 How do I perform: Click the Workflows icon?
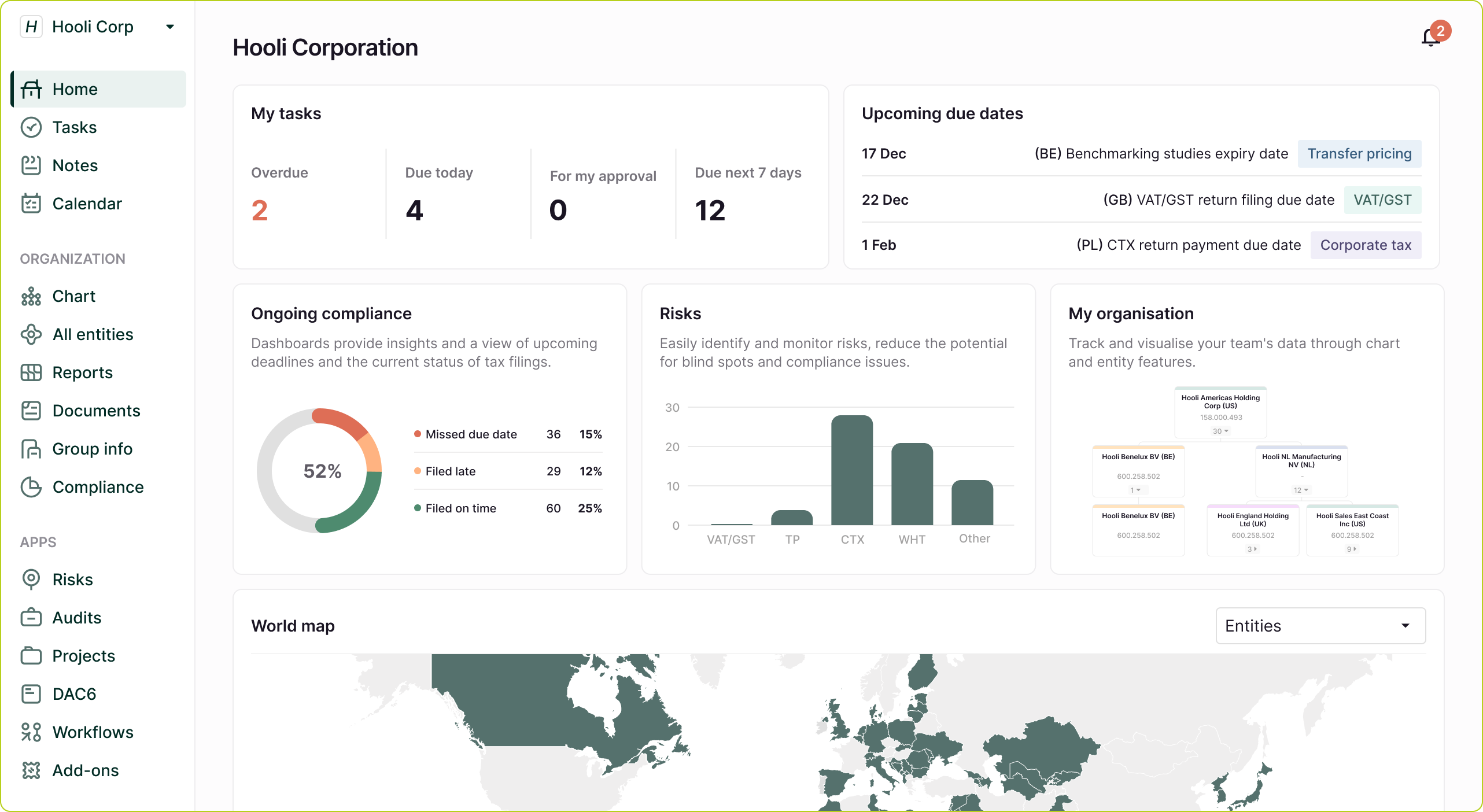tap(32, 732)
